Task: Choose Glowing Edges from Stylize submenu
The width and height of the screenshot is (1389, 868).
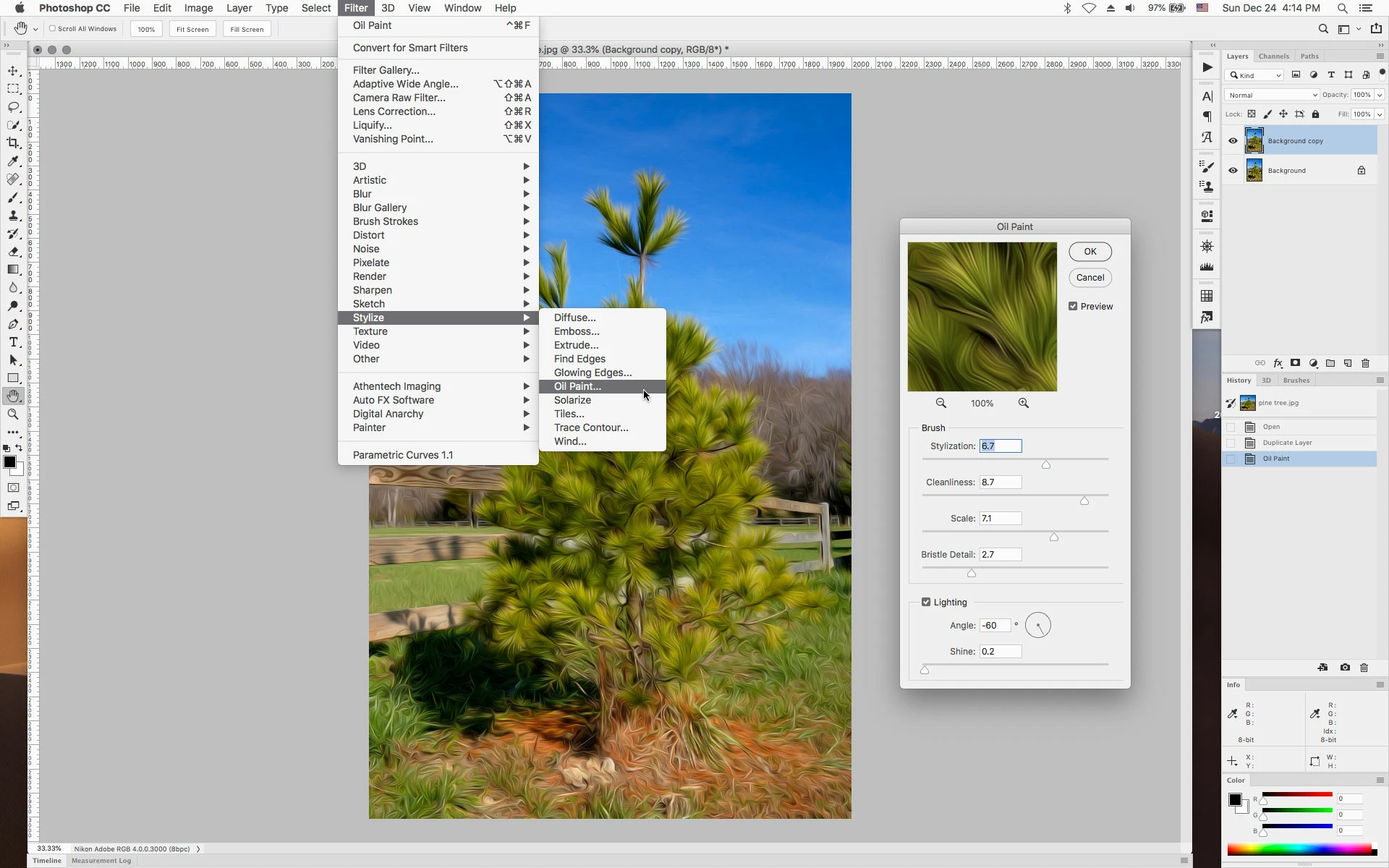Action: click(592, 373)
